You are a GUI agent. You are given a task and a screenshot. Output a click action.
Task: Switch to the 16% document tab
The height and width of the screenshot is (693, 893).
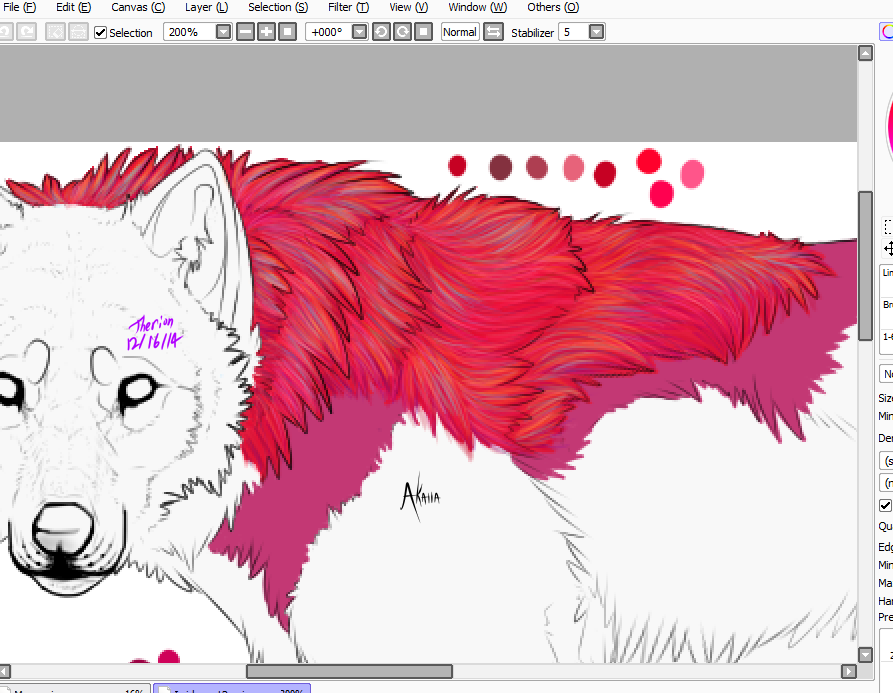(x=75, y=689)
